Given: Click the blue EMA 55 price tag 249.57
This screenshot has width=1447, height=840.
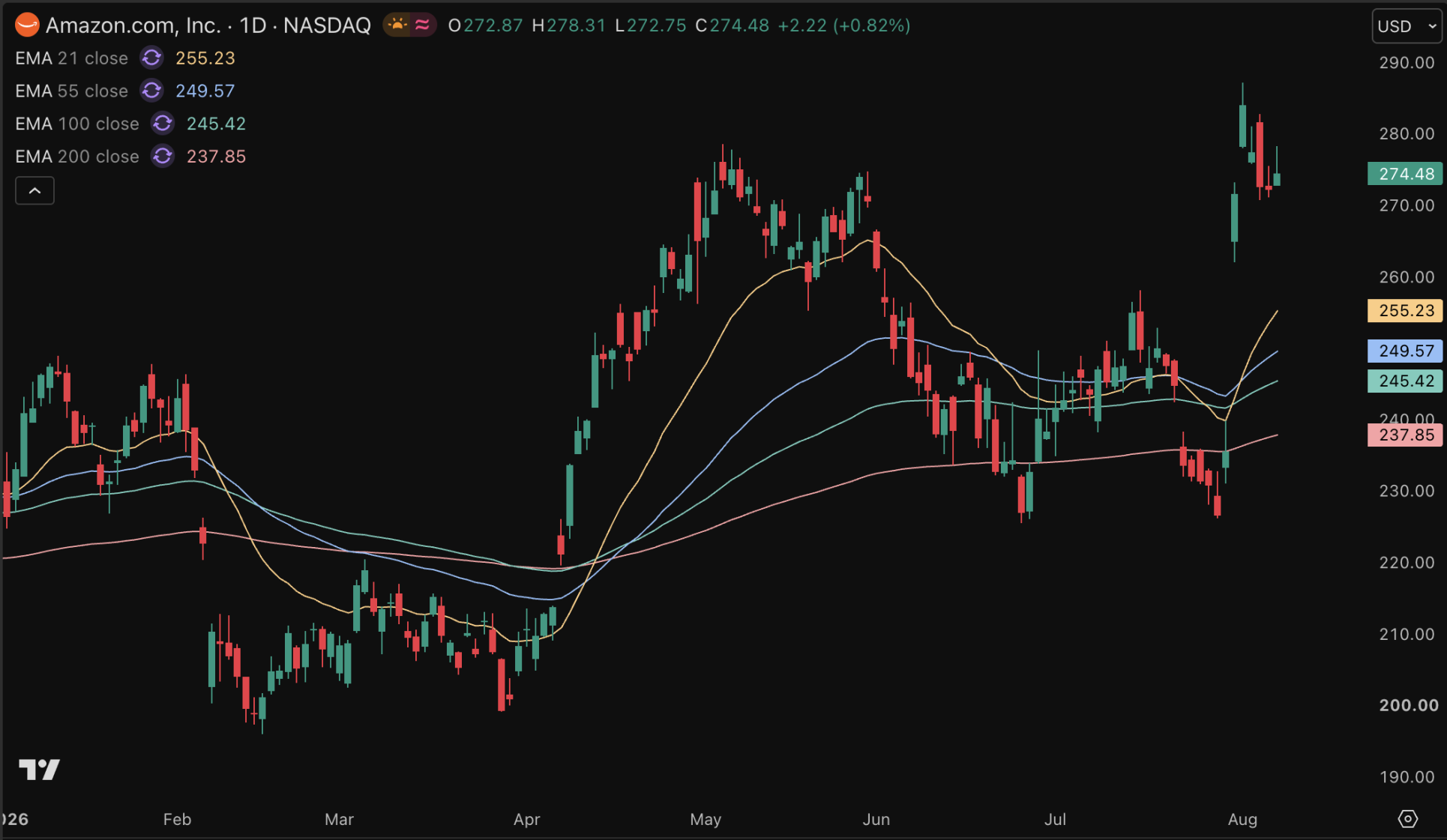Looking at the screenshot, I should click(x=1406, y=351).
